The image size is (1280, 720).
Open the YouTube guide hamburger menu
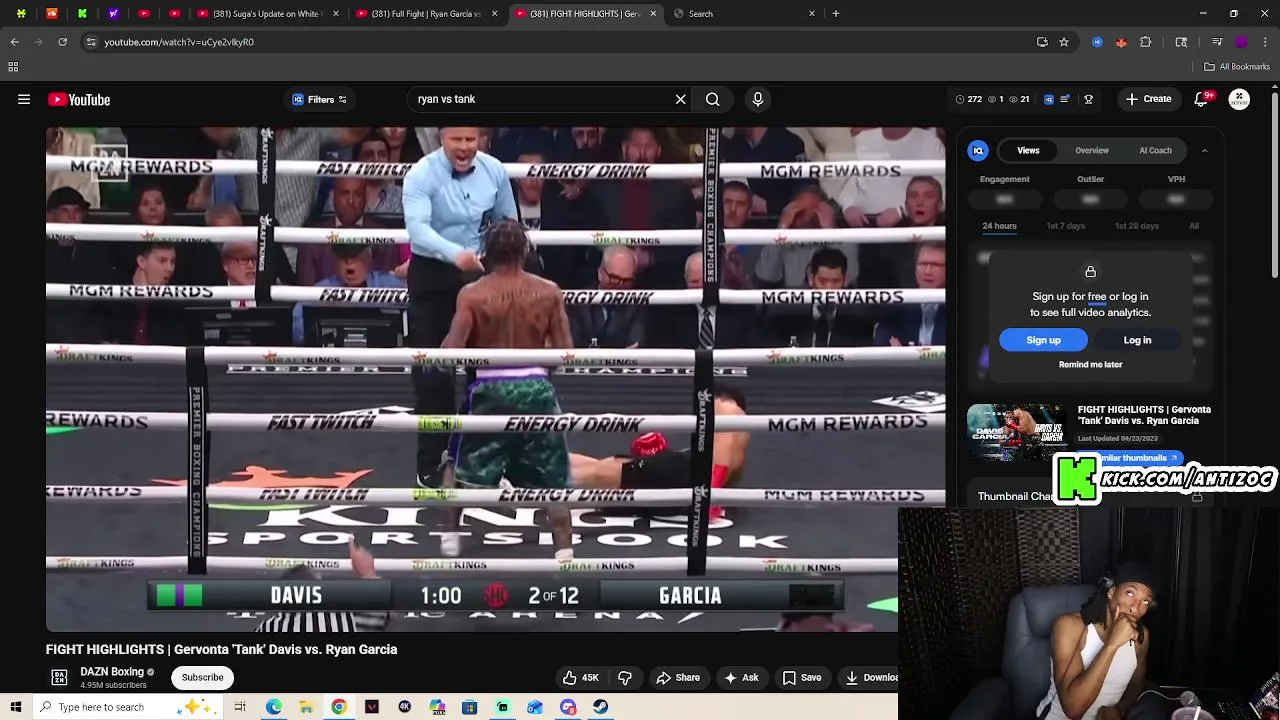click(x=24, y=99)
